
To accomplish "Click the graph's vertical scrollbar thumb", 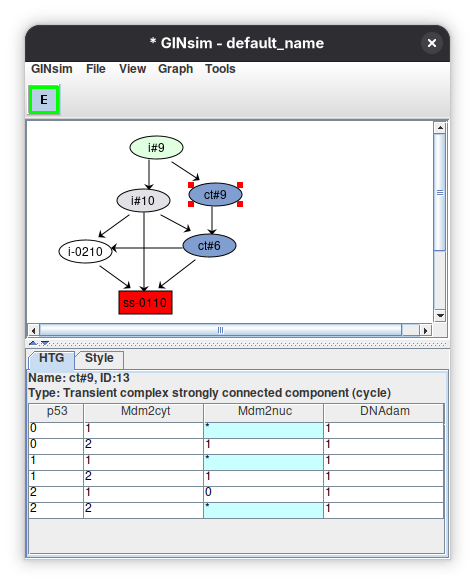I will point(440,192).
